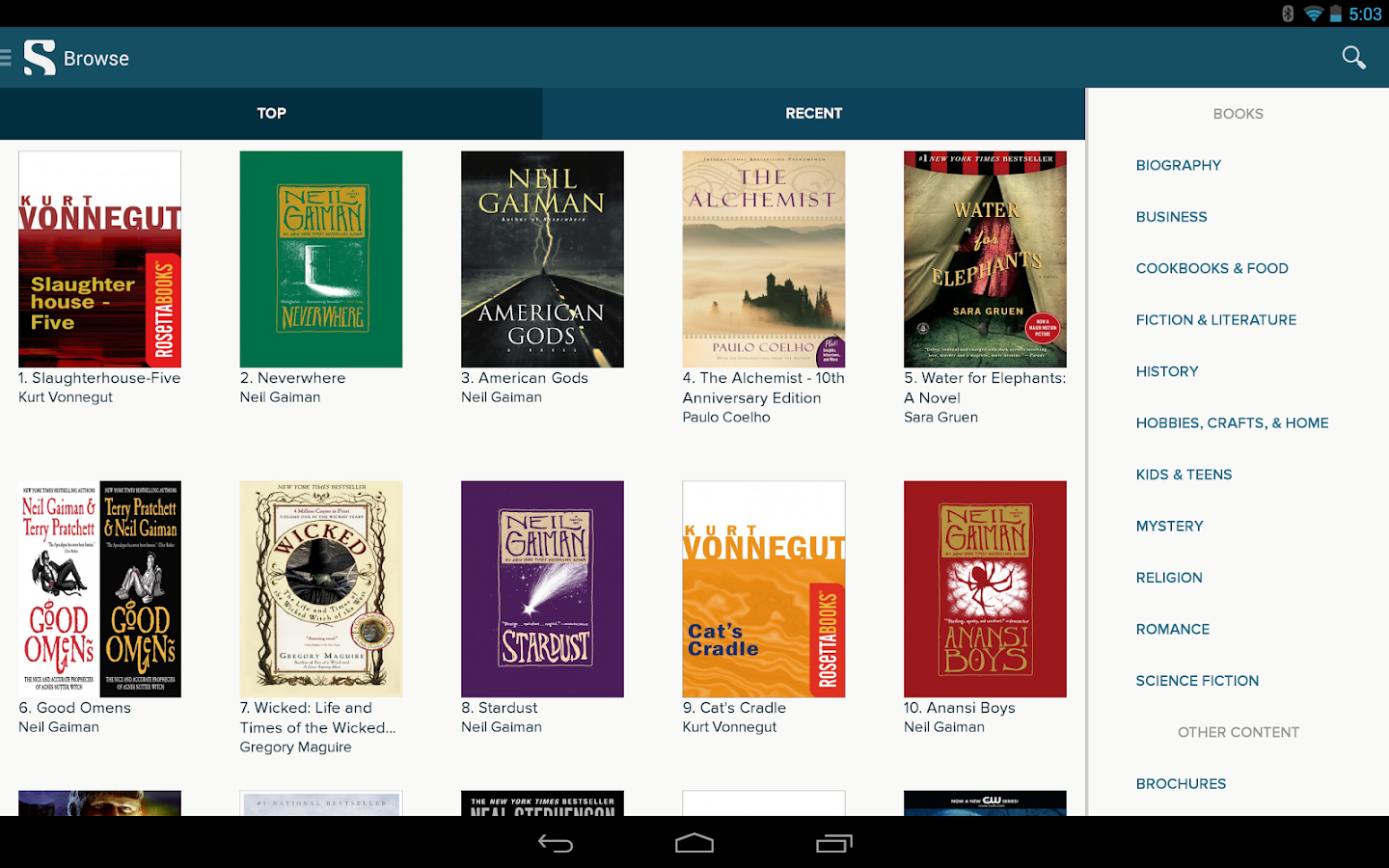Select 'The Alchemist - 10th Anniversary Edition' title
This screenshot has height=868, width=1389.
(764, 388)
